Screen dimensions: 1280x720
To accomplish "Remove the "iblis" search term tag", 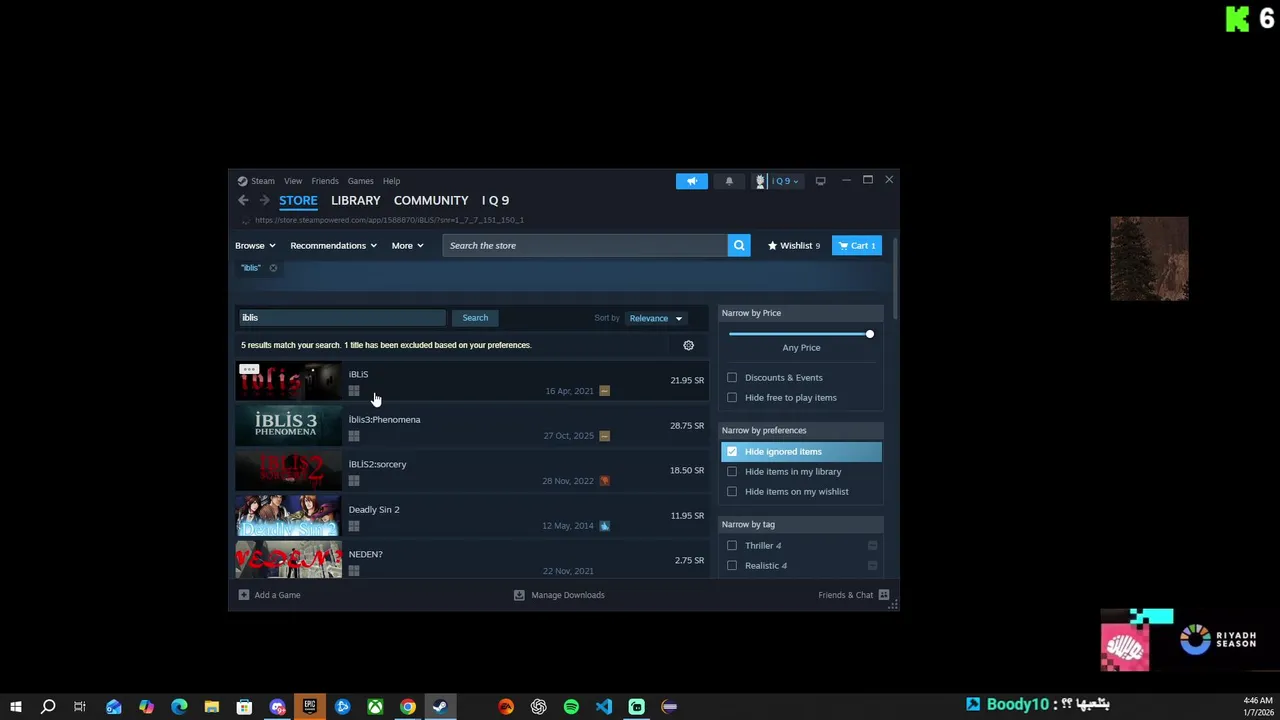I will point(273,268).
